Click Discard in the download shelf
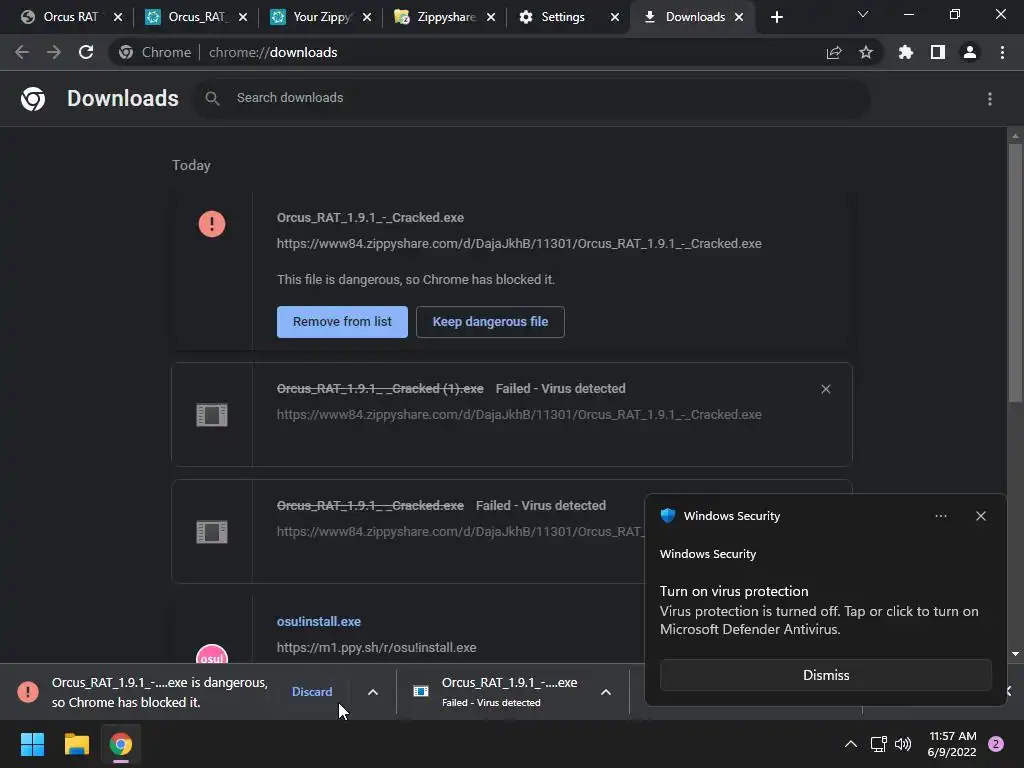 [x=312, y=692]
